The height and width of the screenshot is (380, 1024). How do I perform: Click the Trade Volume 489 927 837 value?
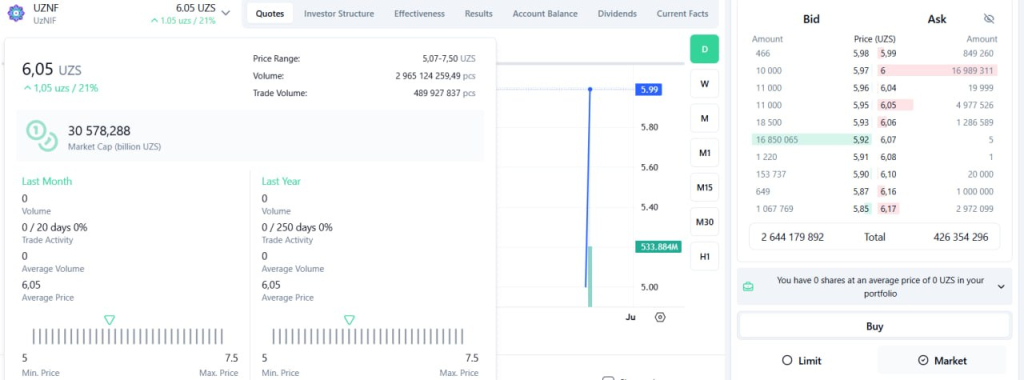pos(445,93)
